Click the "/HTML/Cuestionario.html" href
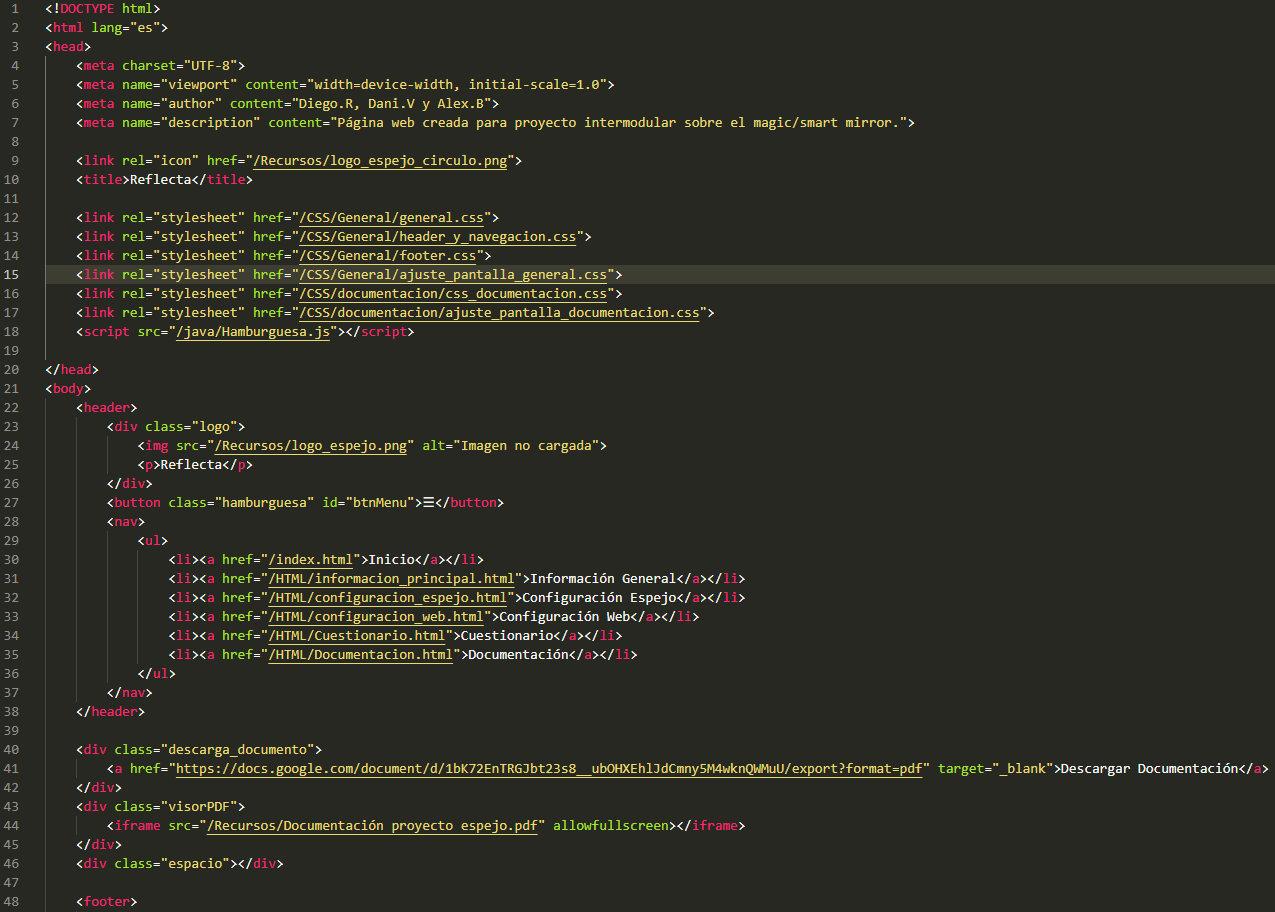1275x912 pixels. pos(356,635)
